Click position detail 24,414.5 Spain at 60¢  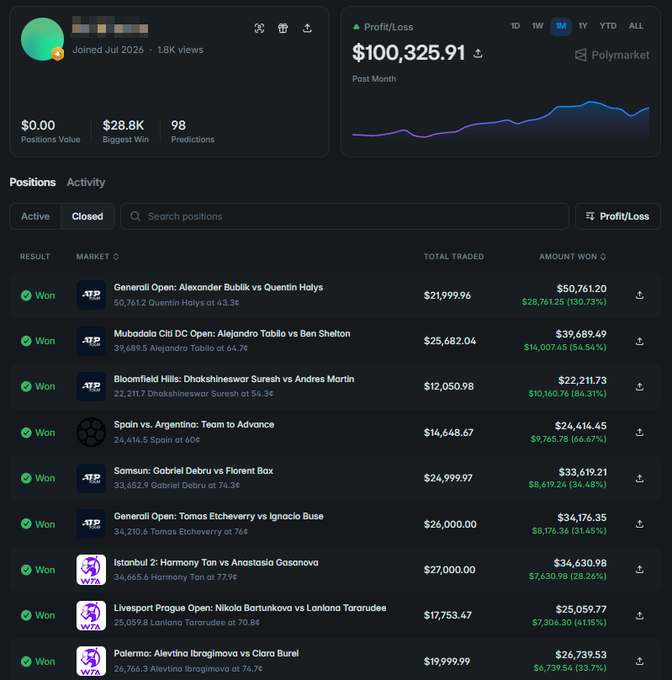157,440
